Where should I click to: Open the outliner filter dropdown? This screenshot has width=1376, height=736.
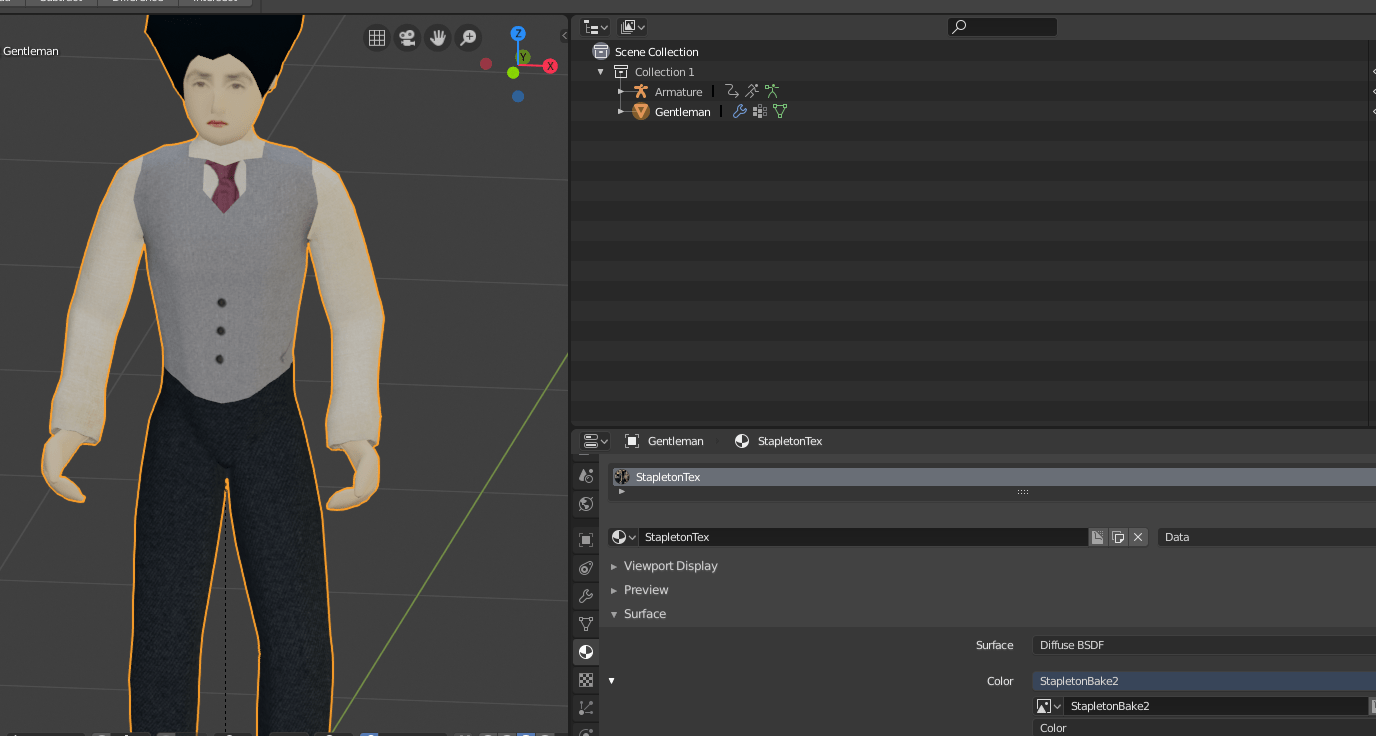633,27
